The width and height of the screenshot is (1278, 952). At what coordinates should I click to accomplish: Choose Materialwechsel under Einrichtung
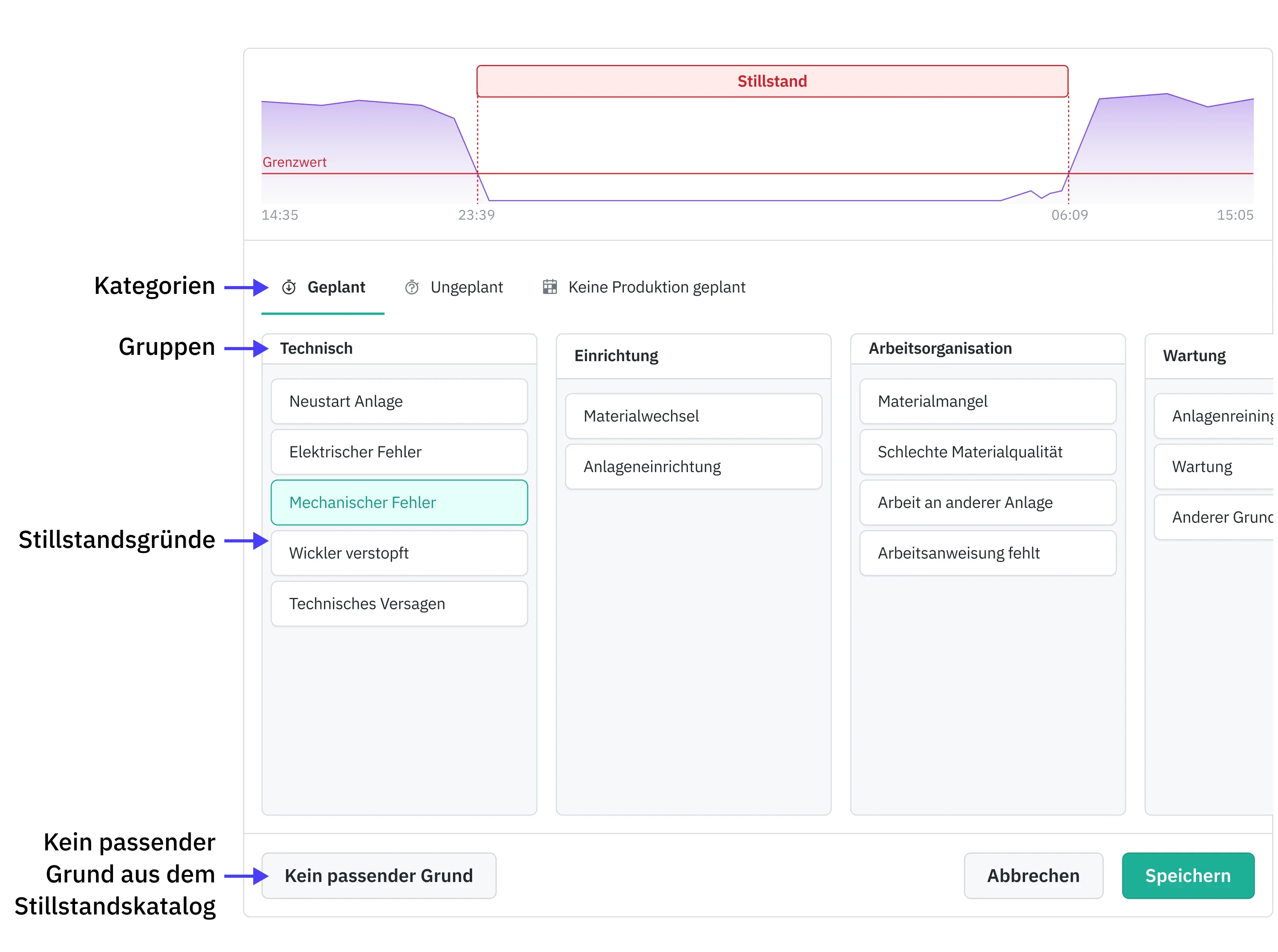[693, 416]
